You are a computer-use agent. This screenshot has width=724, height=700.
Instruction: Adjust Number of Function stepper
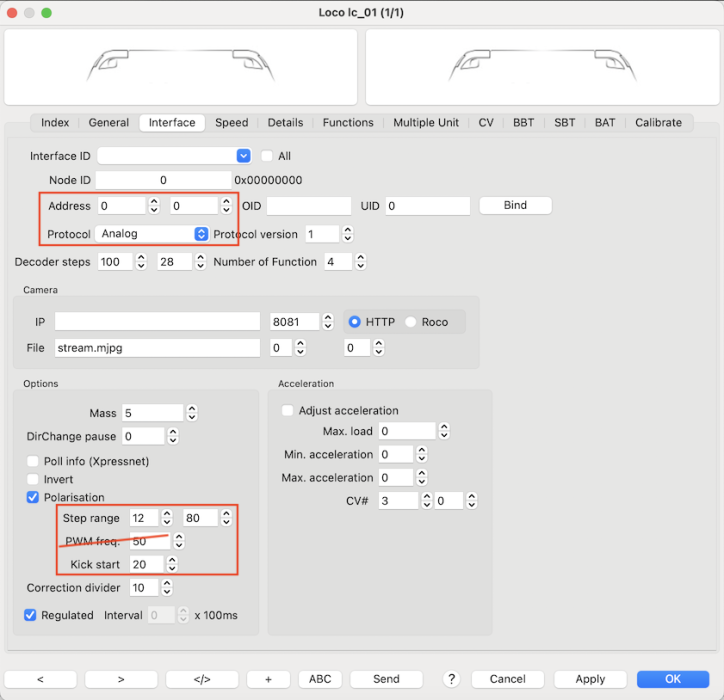click(x=361, y=262)
